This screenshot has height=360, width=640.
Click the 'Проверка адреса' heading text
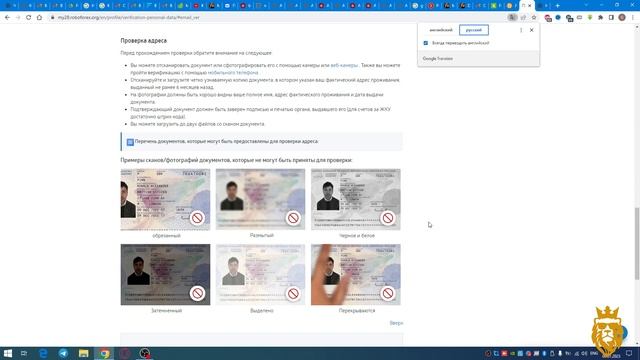point(144,41)
